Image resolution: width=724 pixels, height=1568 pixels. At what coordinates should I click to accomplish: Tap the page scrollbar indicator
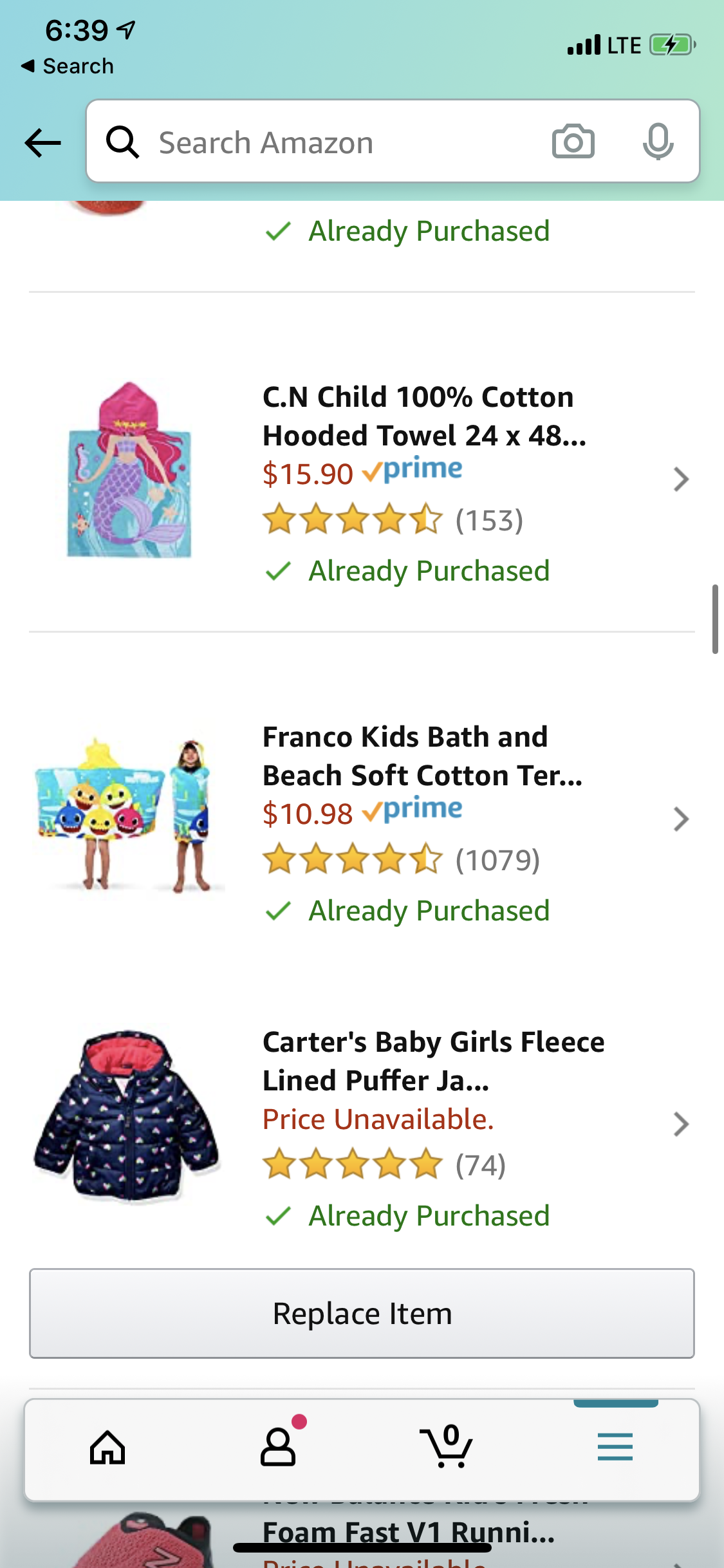pos(715,619)
